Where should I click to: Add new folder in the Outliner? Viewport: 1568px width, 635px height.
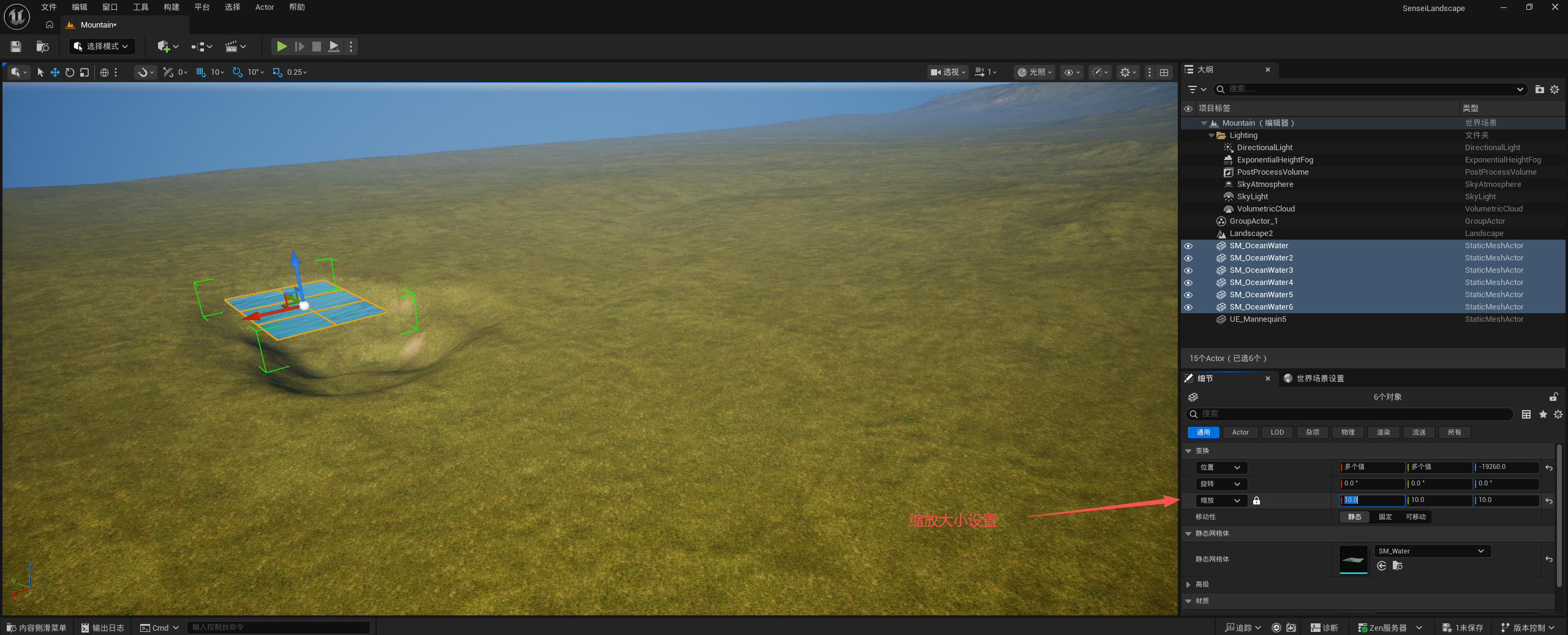(x=1540, y=89)
